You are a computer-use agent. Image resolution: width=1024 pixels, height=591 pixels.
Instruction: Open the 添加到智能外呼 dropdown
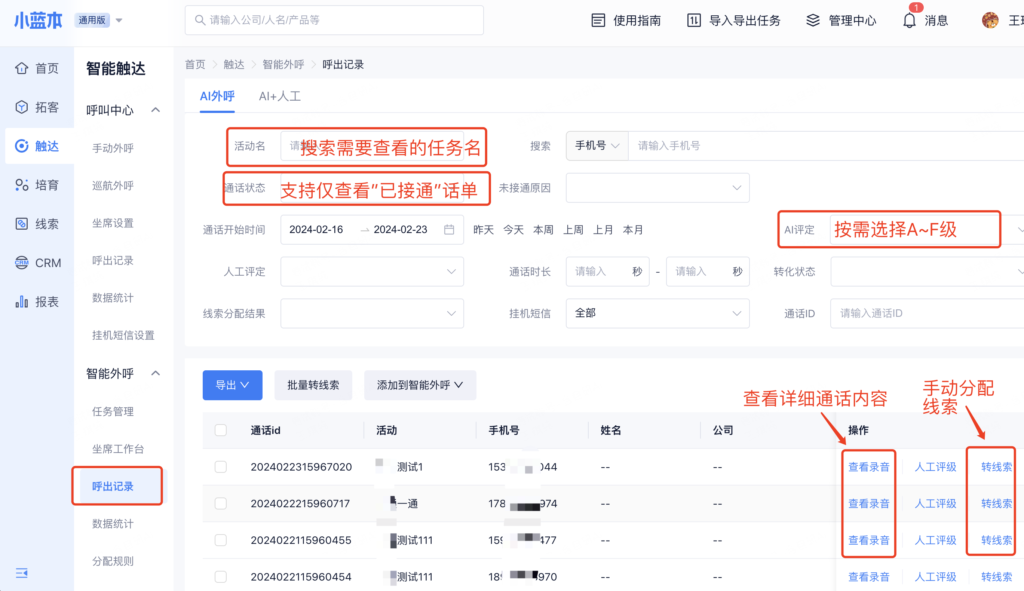(420, 385)
